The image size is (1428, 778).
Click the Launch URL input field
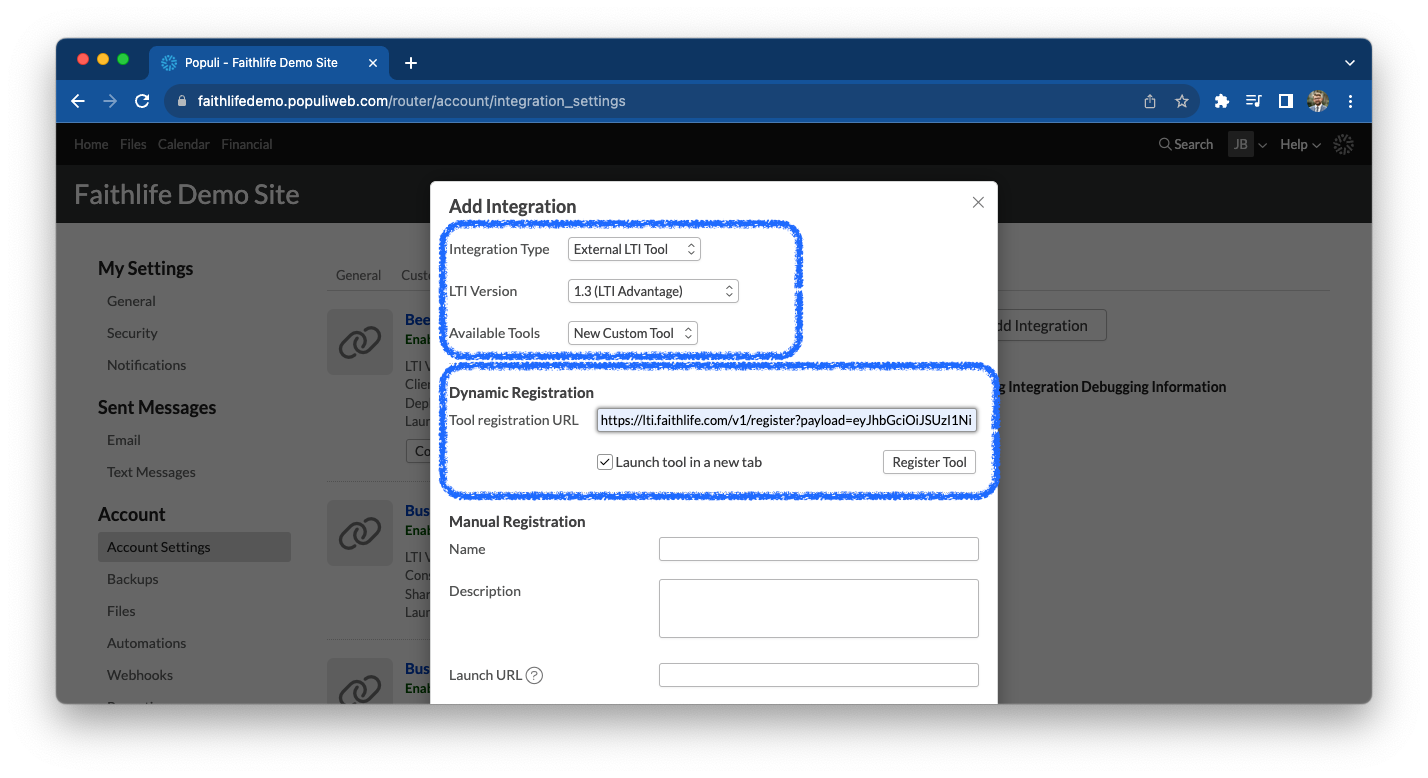pos(818,675)
